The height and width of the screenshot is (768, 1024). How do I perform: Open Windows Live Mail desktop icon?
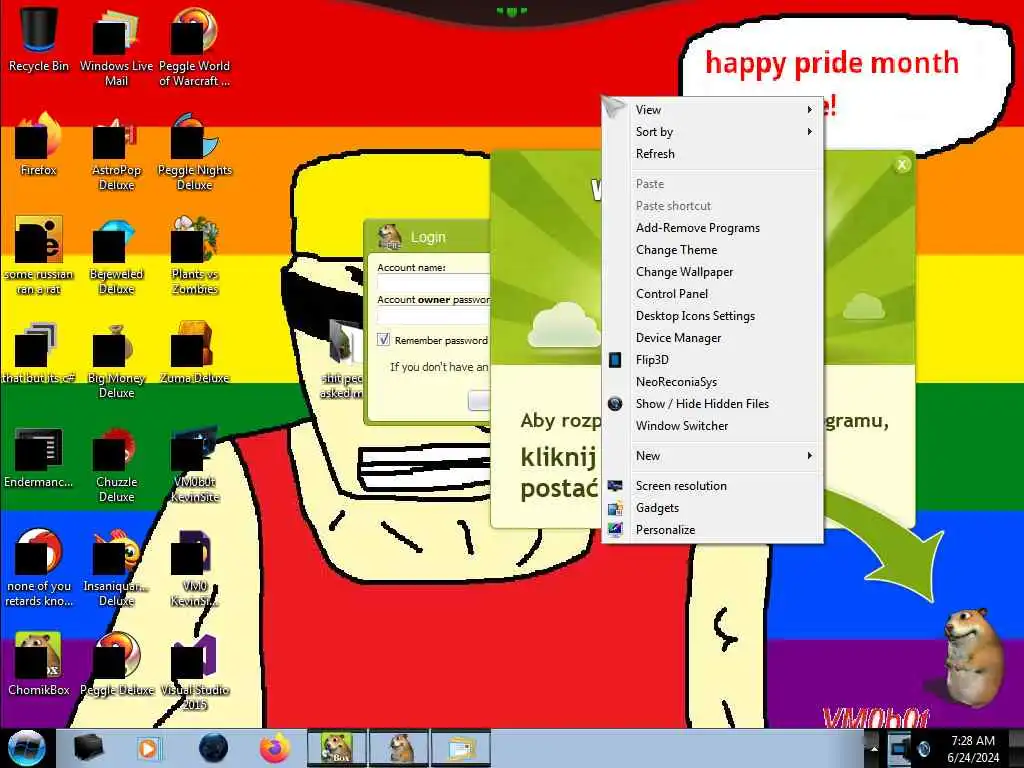coord(116,47)
